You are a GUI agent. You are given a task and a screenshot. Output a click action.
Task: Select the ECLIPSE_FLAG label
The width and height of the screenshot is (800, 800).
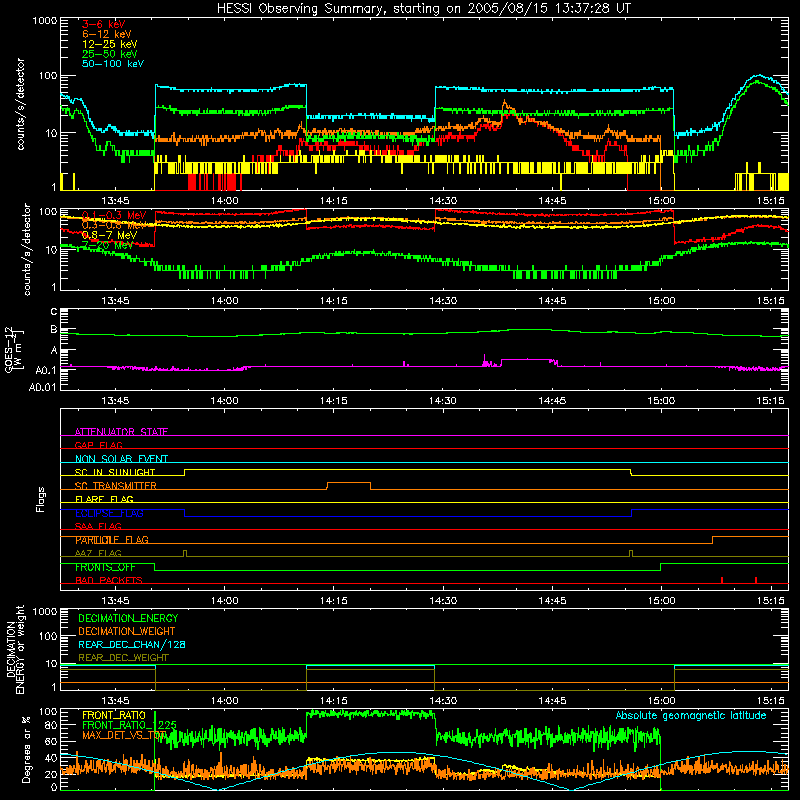coord(109,513)
